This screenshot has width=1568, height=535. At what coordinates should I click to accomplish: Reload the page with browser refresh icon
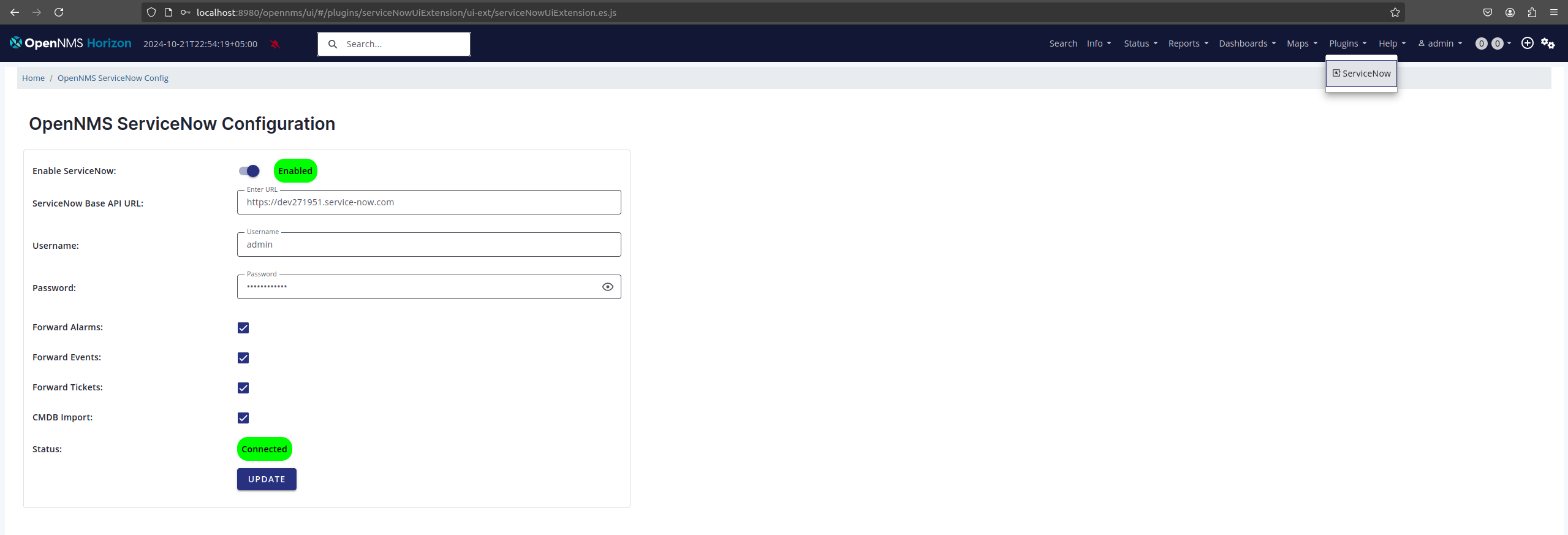point(59,12)
